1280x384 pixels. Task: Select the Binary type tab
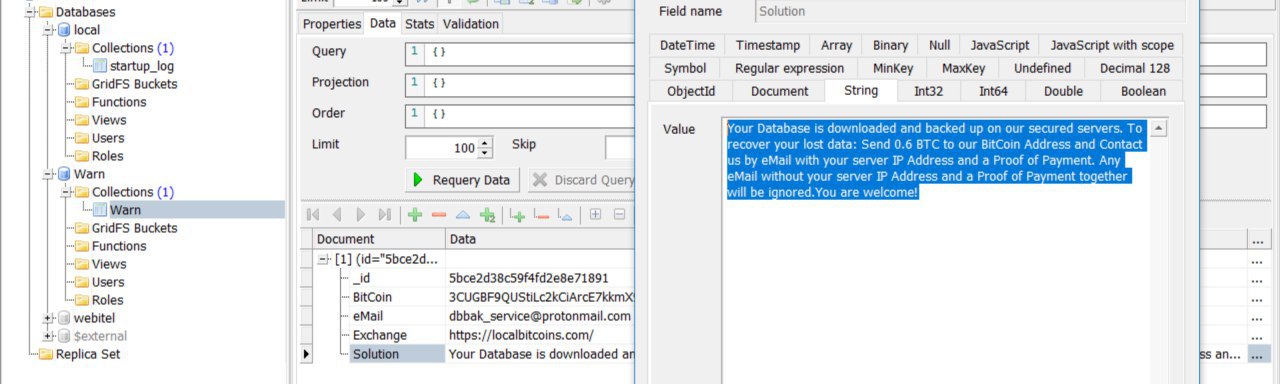coord(890,45)
